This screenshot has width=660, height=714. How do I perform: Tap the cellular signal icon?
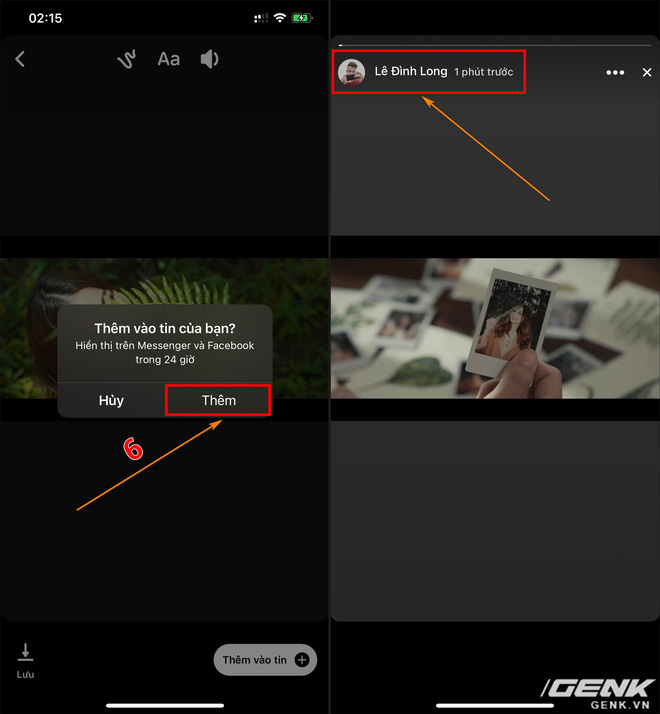coord(261,18)
